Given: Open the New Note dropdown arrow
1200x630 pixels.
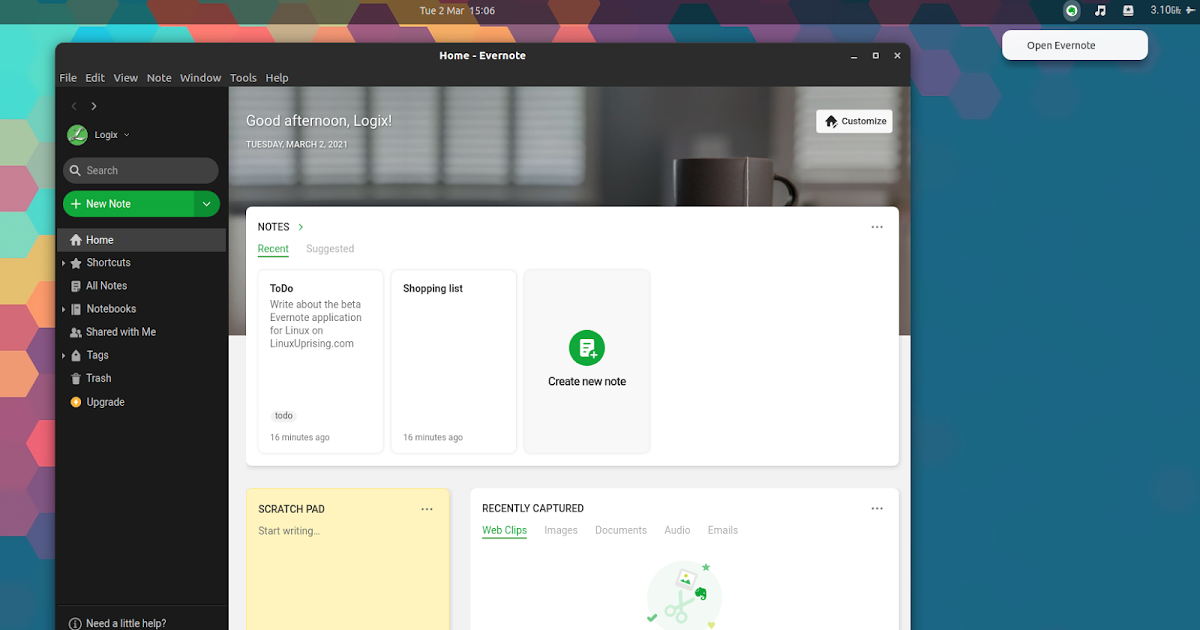Looking at the screenshot, I should coord(206,204).
